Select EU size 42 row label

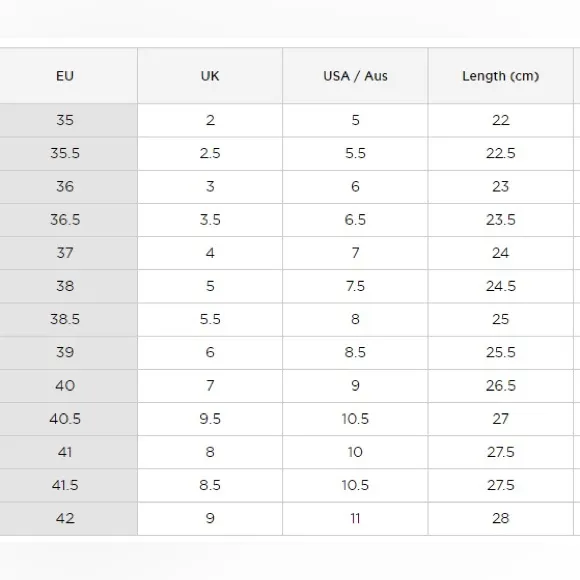[65, 518]
